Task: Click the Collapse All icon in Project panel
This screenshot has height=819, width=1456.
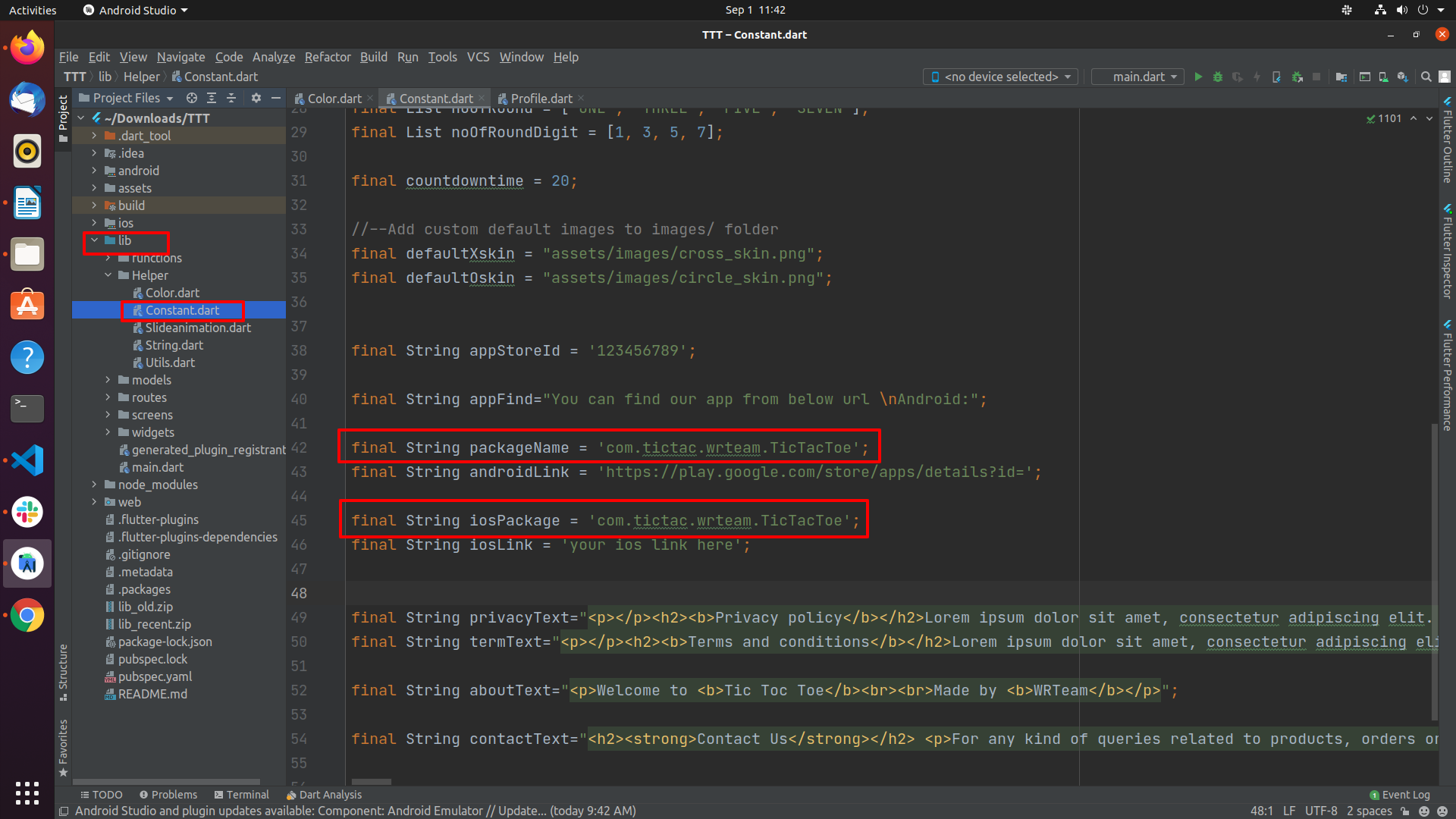Action: [x=231, y=98]
